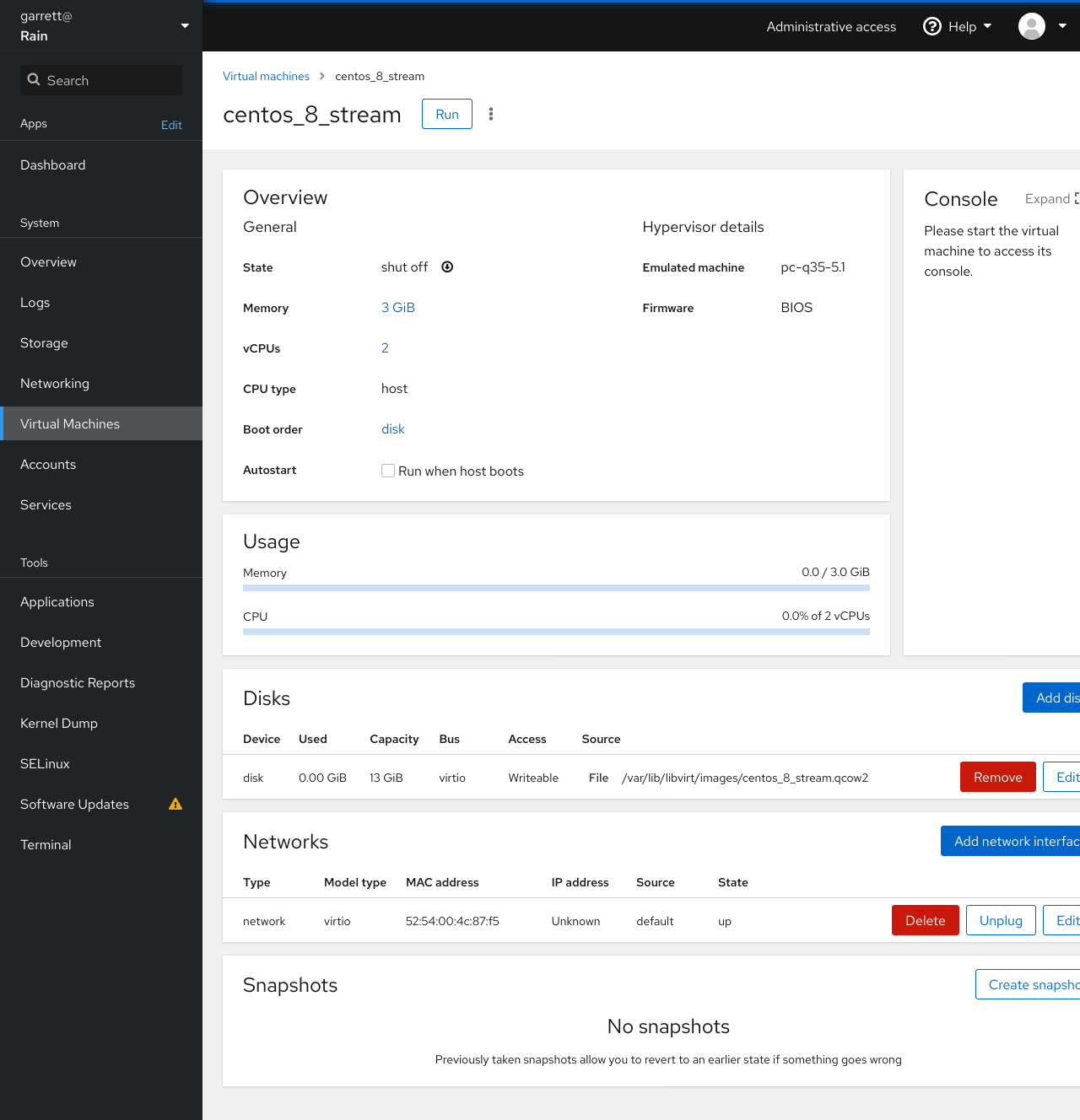Viewport: 1080px width, 1120px height.
Task: Select Networking in the sidebar
Action: pyautogui.click(x=55, y=383)
